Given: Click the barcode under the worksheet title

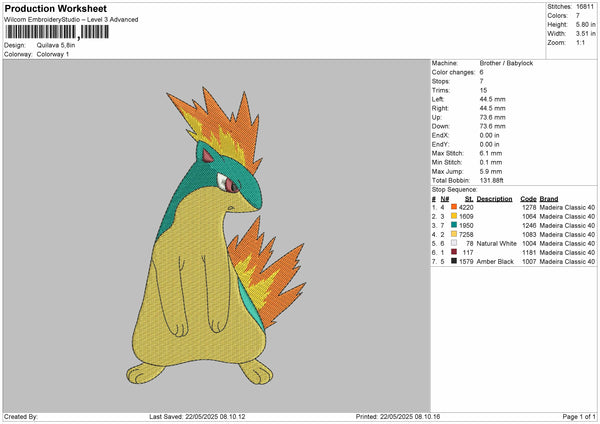Looking at the screenshot, I should [x=57, y=32].
